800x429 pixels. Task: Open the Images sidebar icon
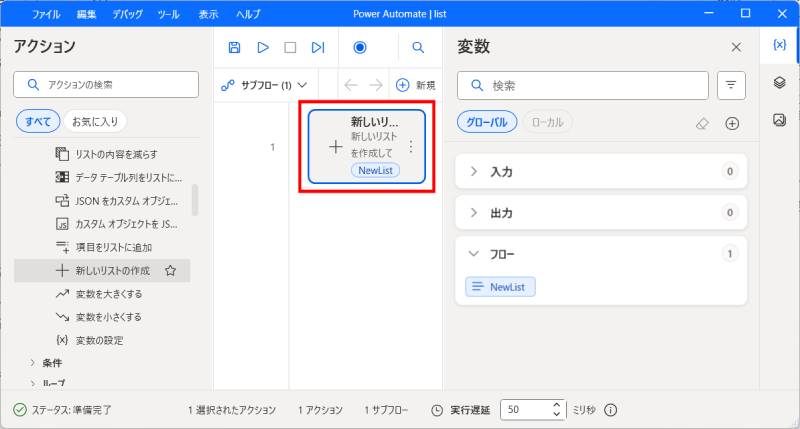[x=779, y=120]
